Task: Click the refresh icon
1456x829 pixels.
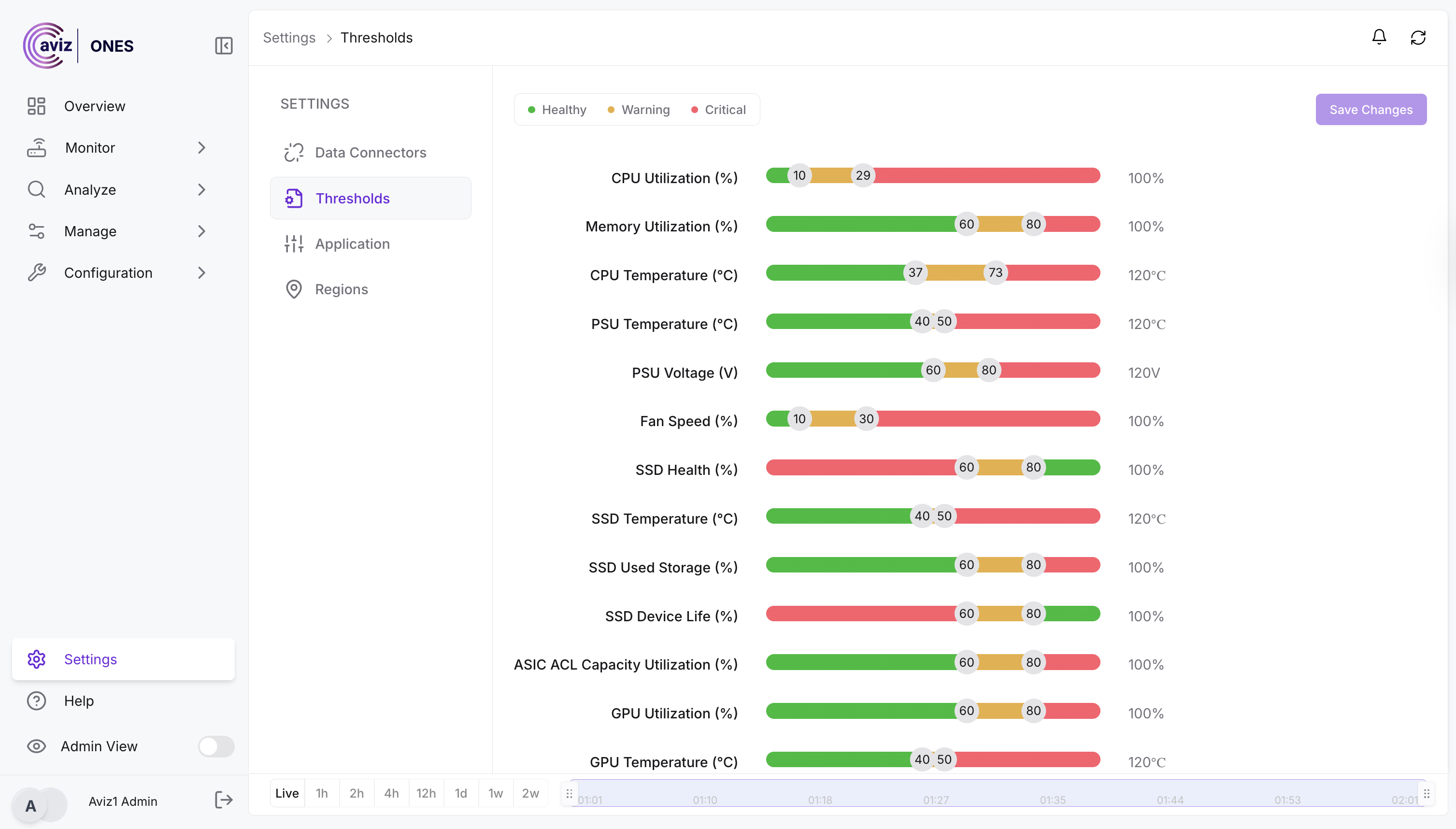Action: click(1418, 38)
